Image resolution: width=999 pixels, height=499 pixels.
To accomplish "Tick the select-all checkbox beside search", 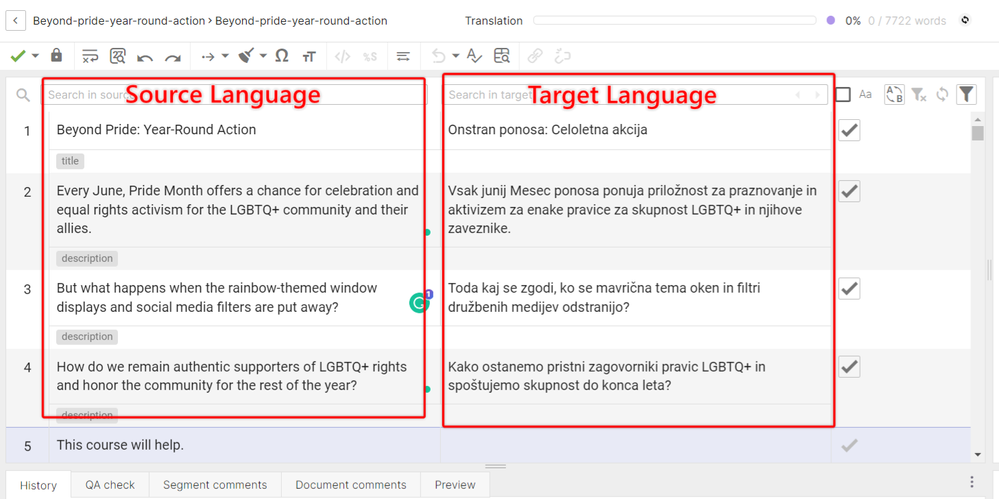I will [x=843, y=95].
